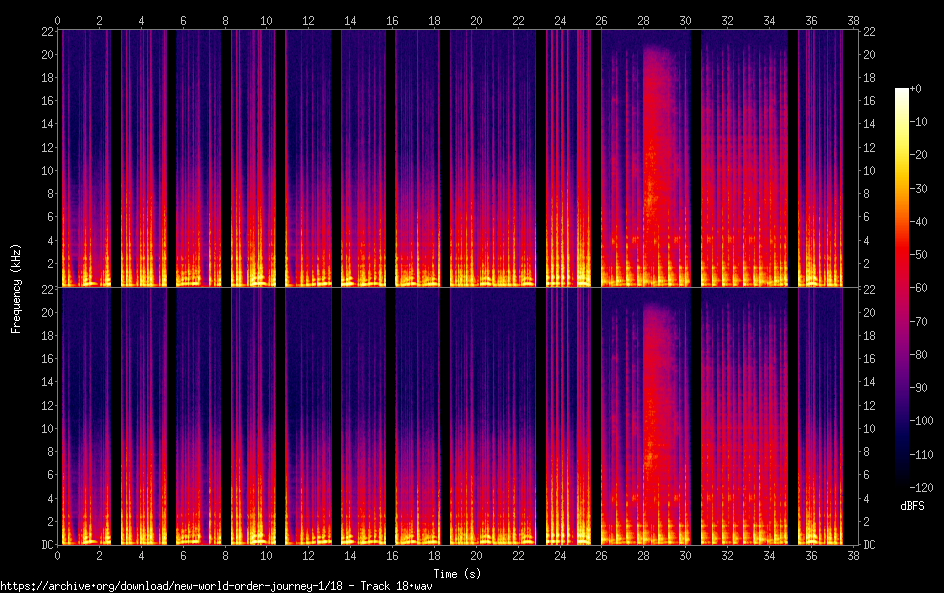Pick the red -60 level on the color scale
The image size is (944, 593).
coord(902,289)
